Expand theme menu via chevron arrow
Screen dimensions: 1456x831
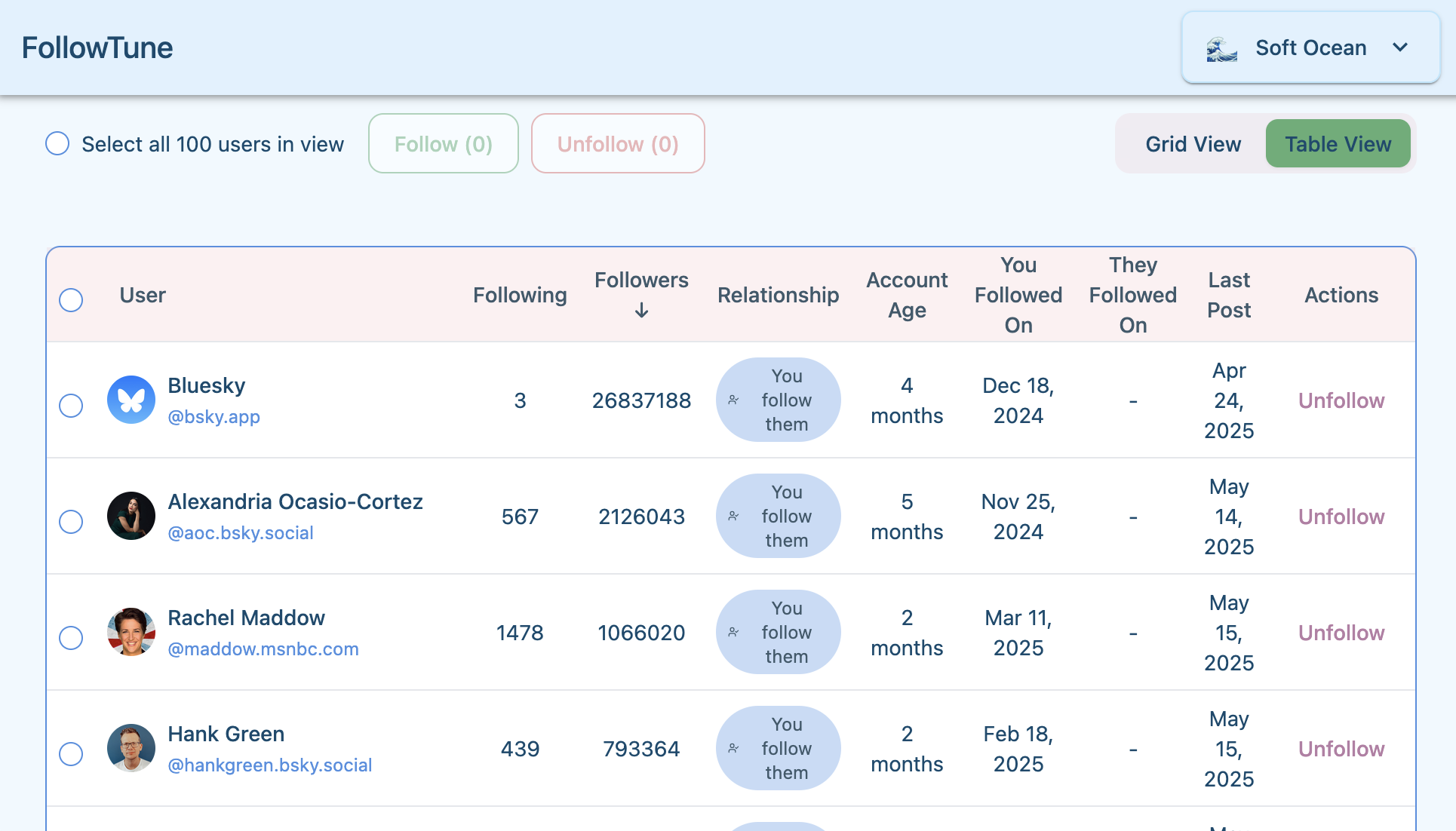[1400, 48]
